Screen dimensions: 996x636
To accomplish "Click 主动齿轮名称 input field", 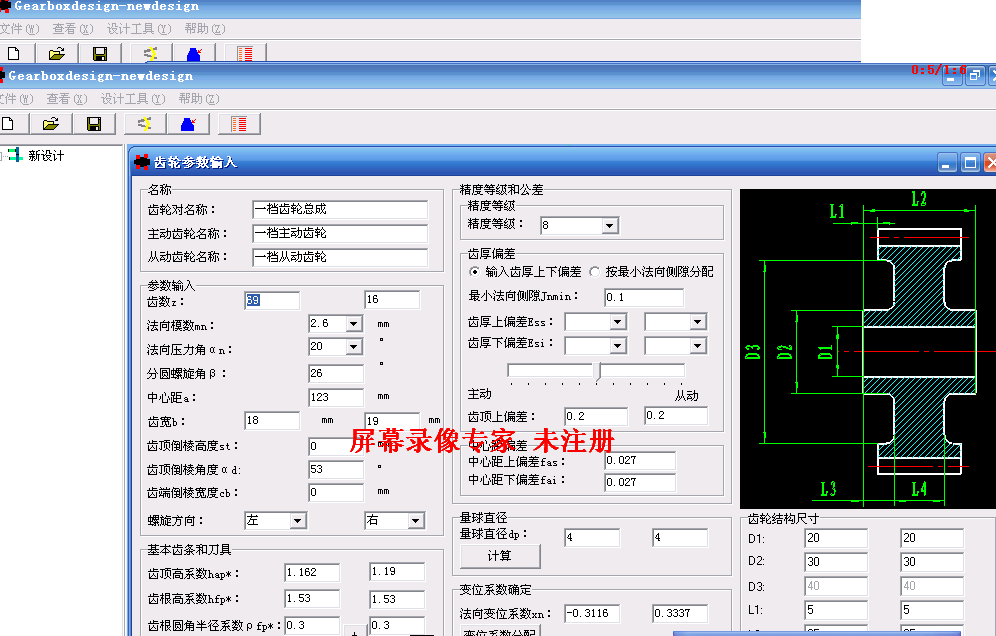I will point(340,233).
